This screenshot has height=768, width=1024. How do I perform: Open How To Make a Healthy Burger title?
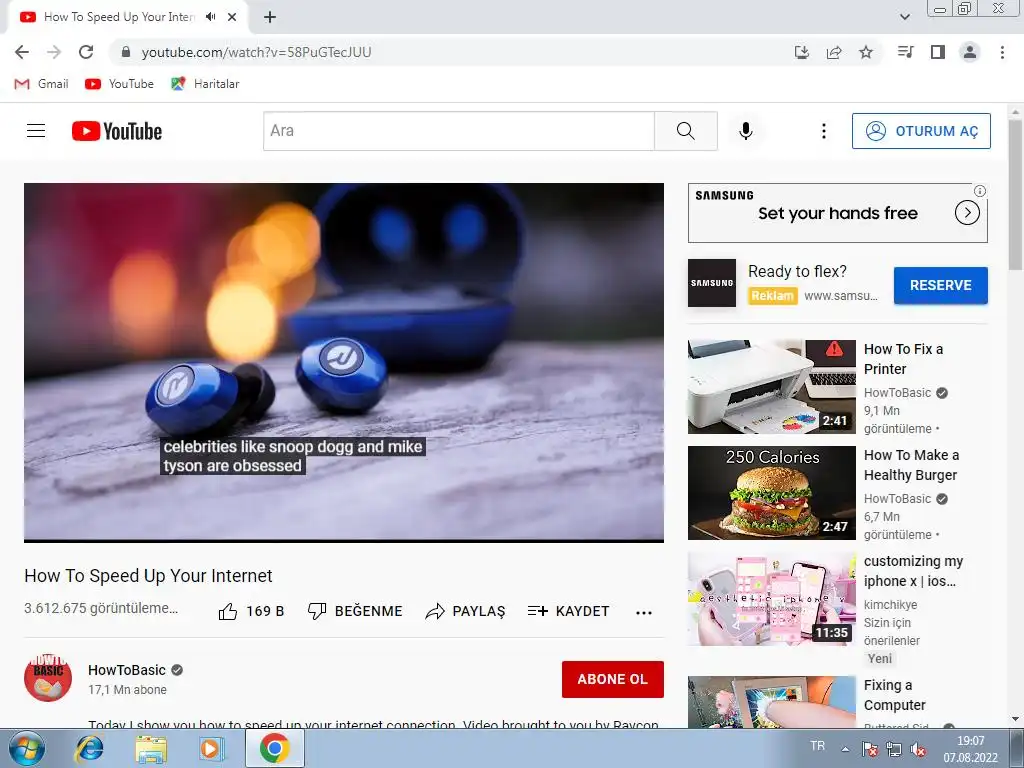point(912,465)
